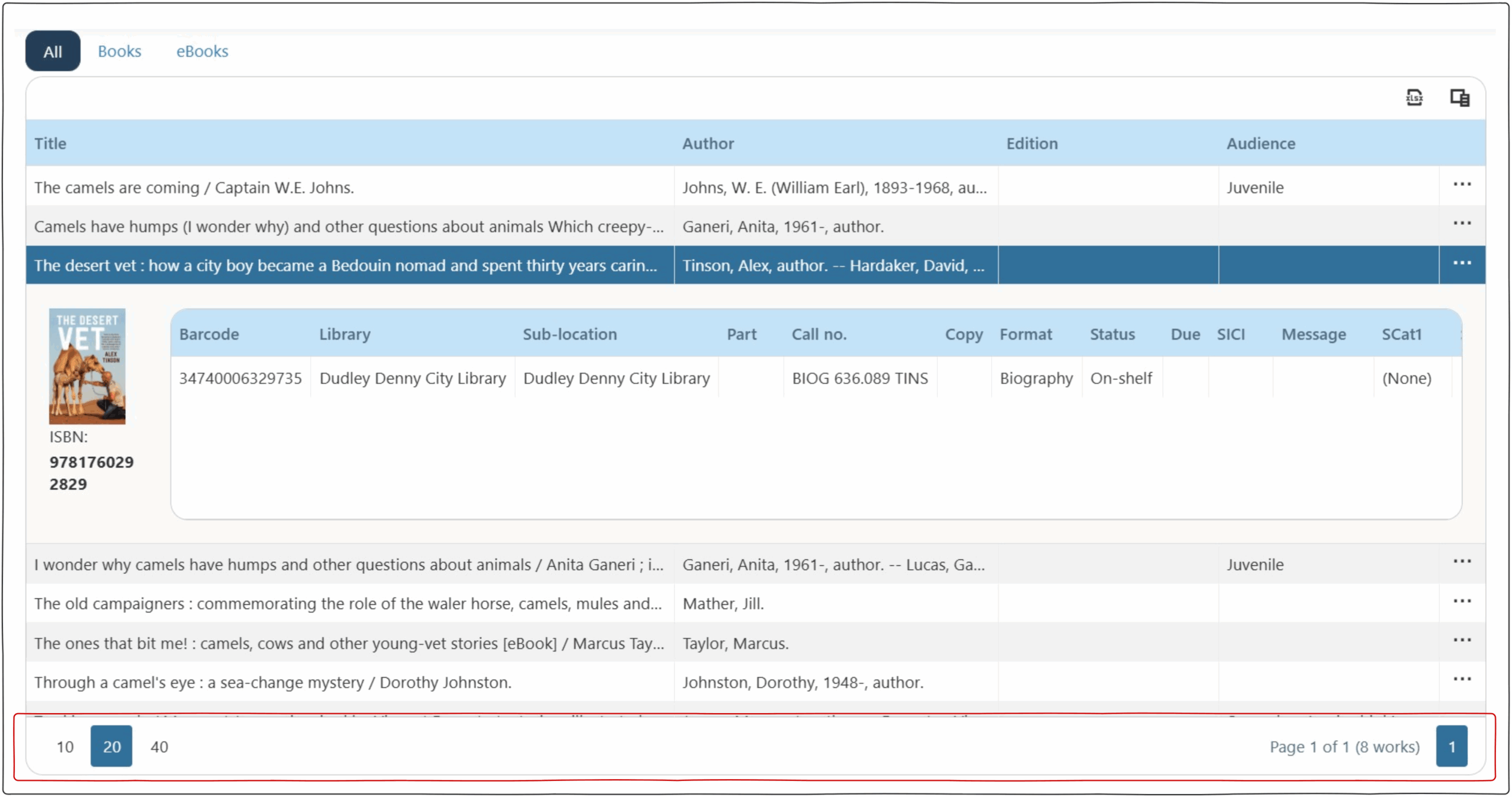Open ellipsis menu for The old campaigners row
Screen dimensions: 1512x797
pos(1462,601)
